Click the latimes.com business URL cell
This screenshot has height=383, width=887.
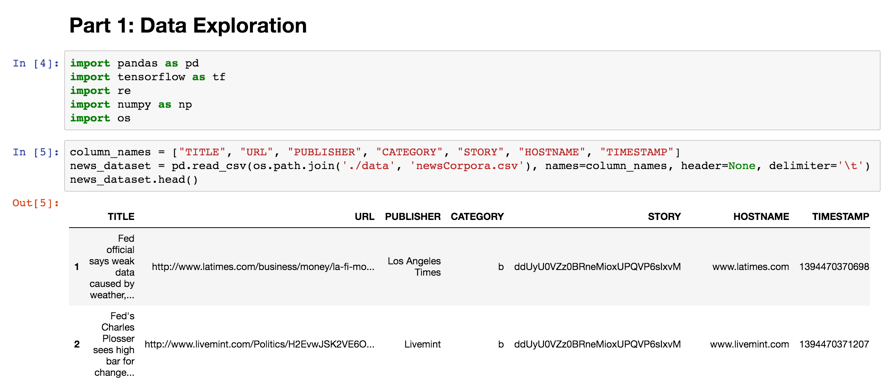coord(263,266)
